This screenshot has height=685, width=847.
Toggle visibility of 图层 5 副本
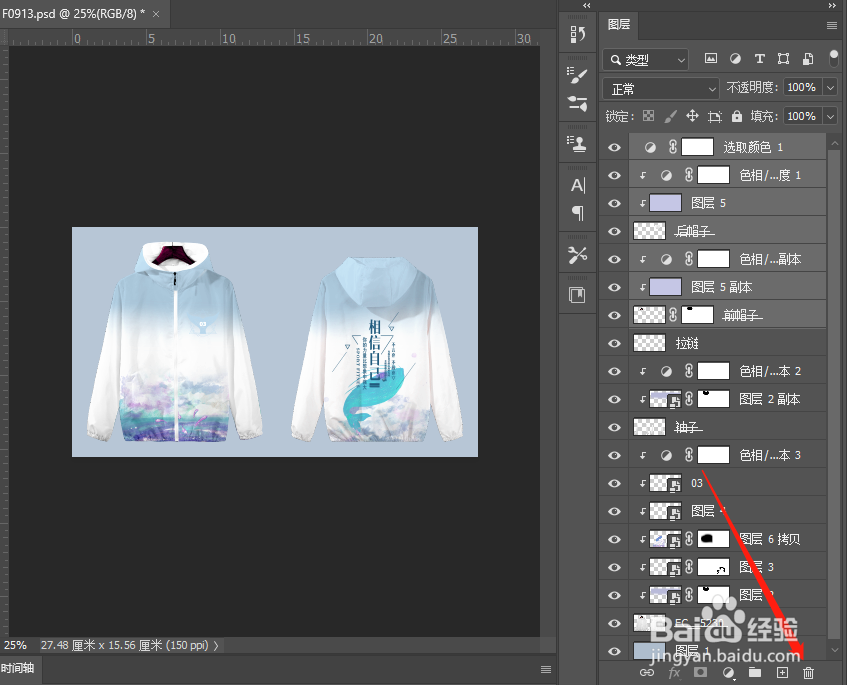(x=614, y=287)
